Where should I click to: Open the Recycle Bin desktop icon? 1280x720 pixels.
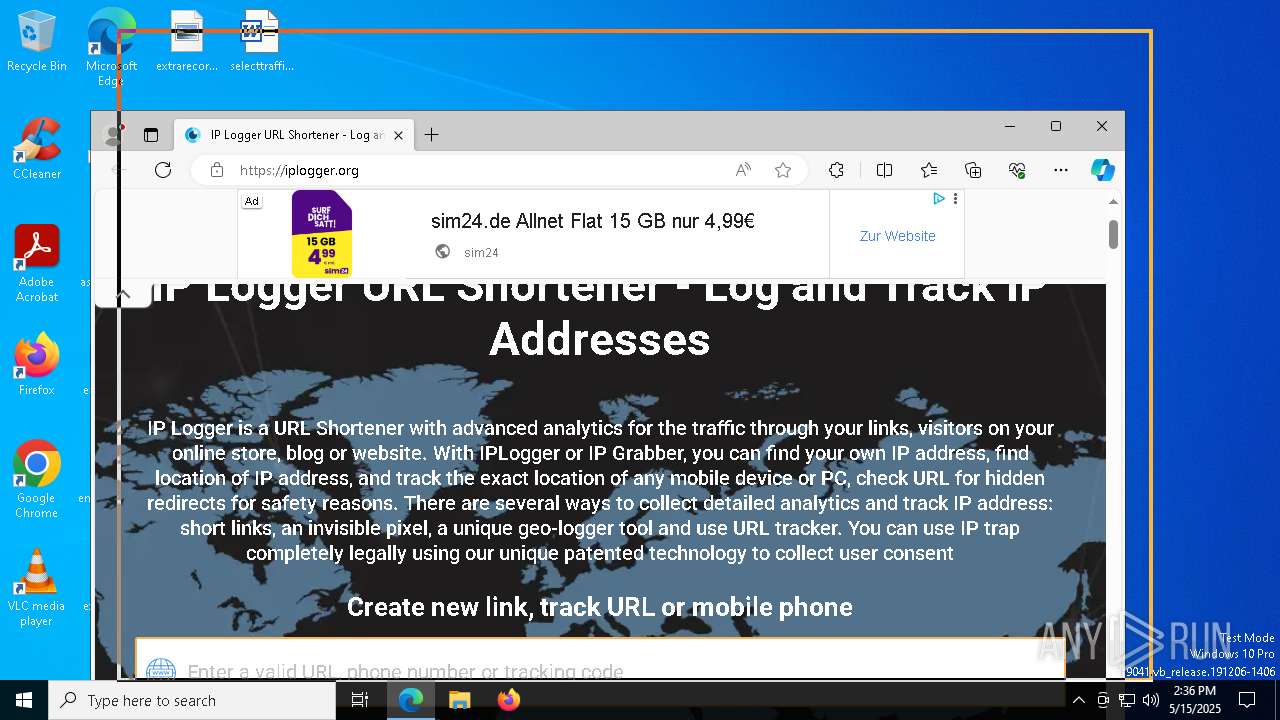pyautogui.click(x=37, y=42)
